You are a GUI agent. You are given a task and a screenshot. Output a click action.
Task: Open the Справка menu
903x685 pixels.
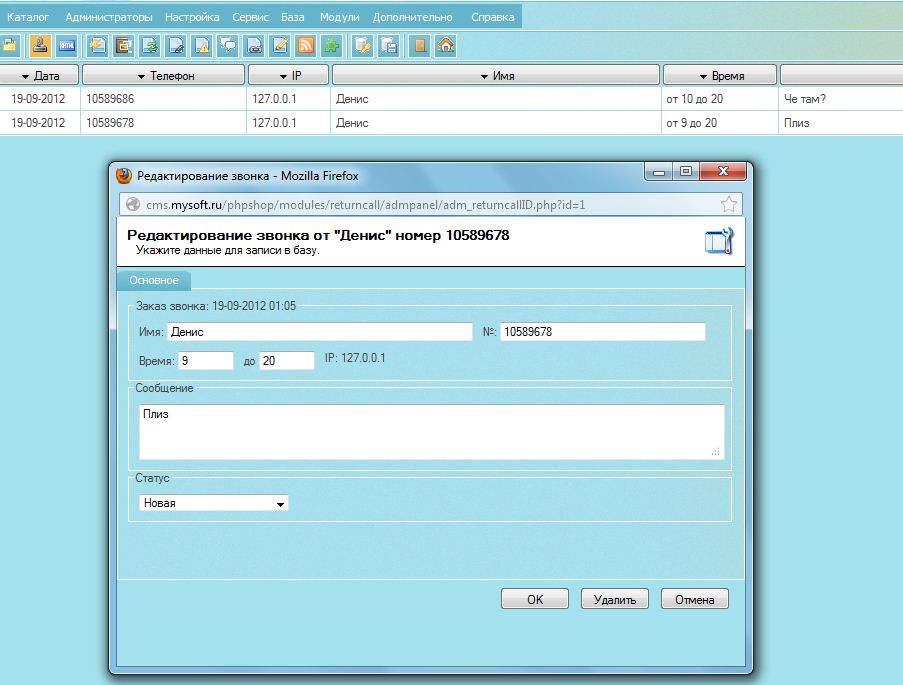492,17
